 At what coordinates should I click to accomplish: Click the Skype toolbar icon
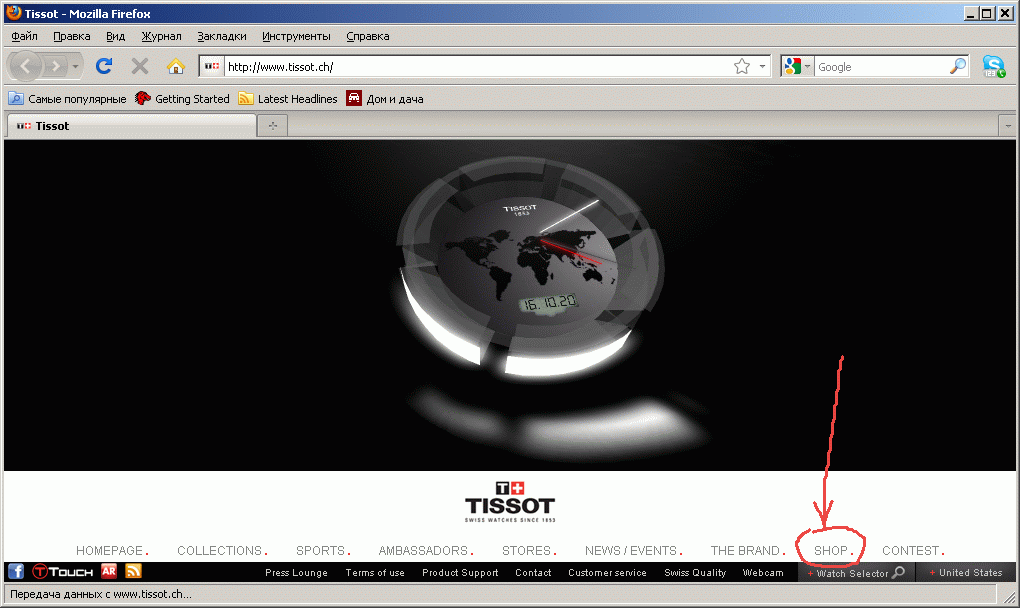tap(993, 67)
